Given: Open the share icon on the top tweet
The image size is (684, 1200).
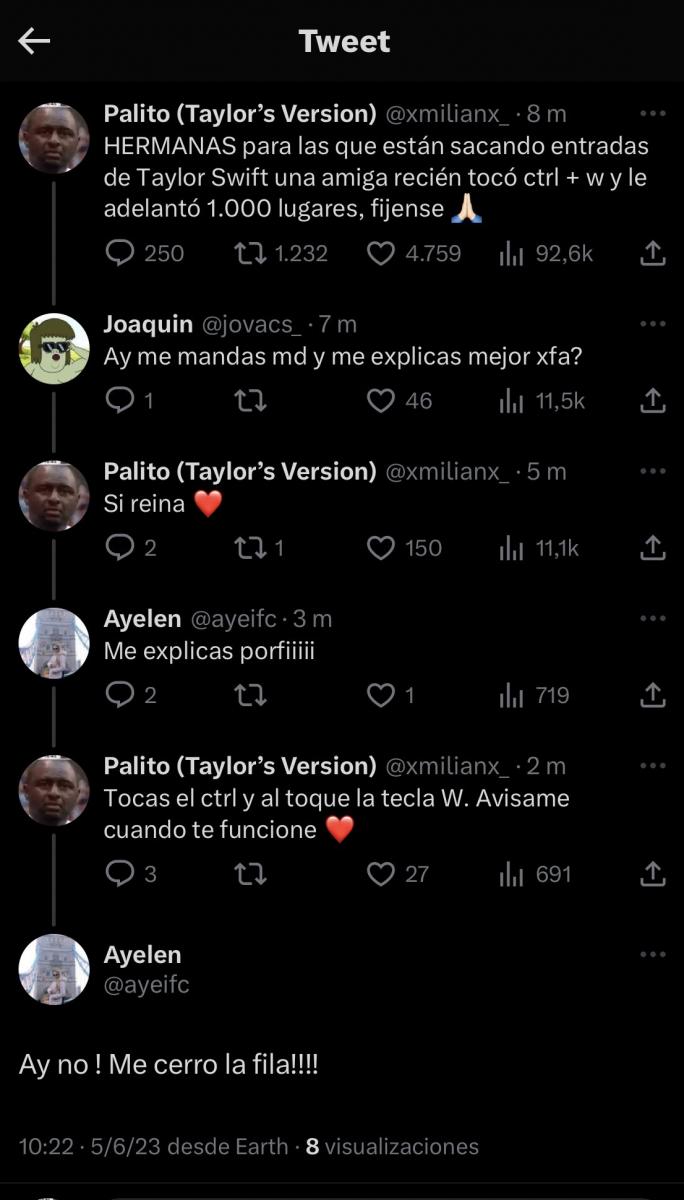Looking at the screenshot, I should [652, 253].
